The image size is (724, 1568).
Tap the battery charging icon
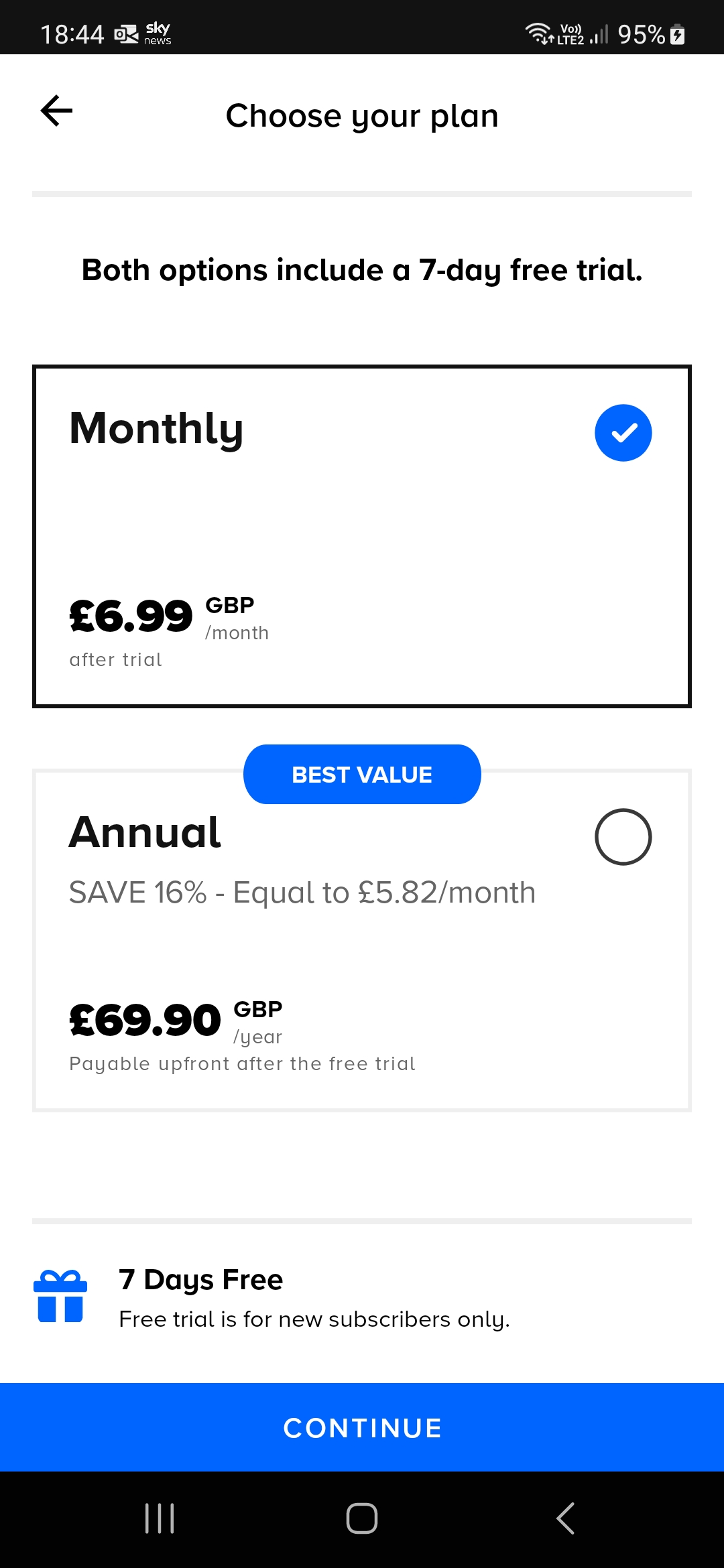pos(678,34)
